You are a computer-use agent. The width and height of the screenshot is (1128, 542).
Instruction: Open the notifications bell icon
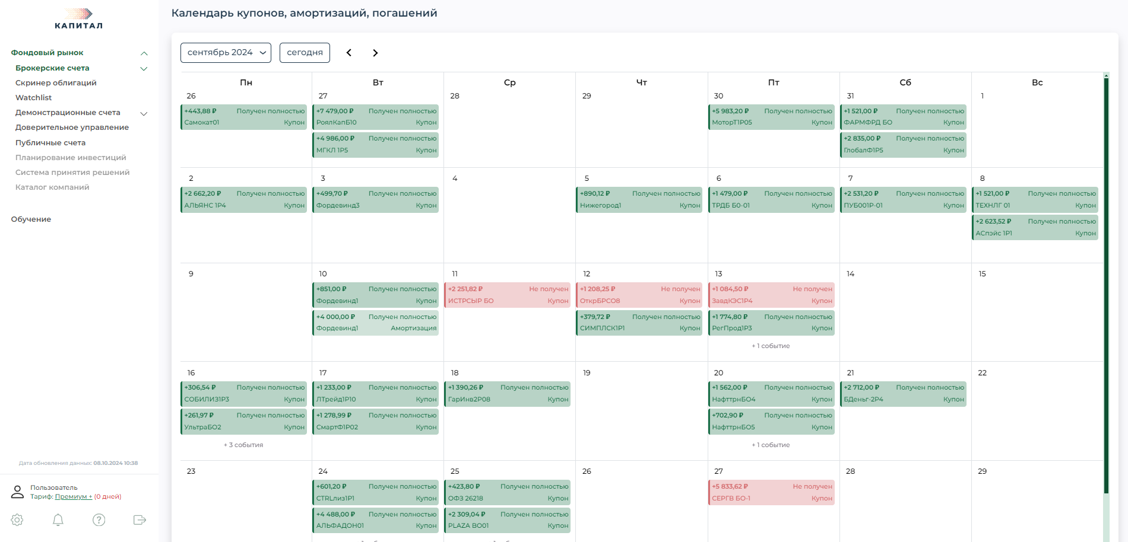[x=58, y=520]
